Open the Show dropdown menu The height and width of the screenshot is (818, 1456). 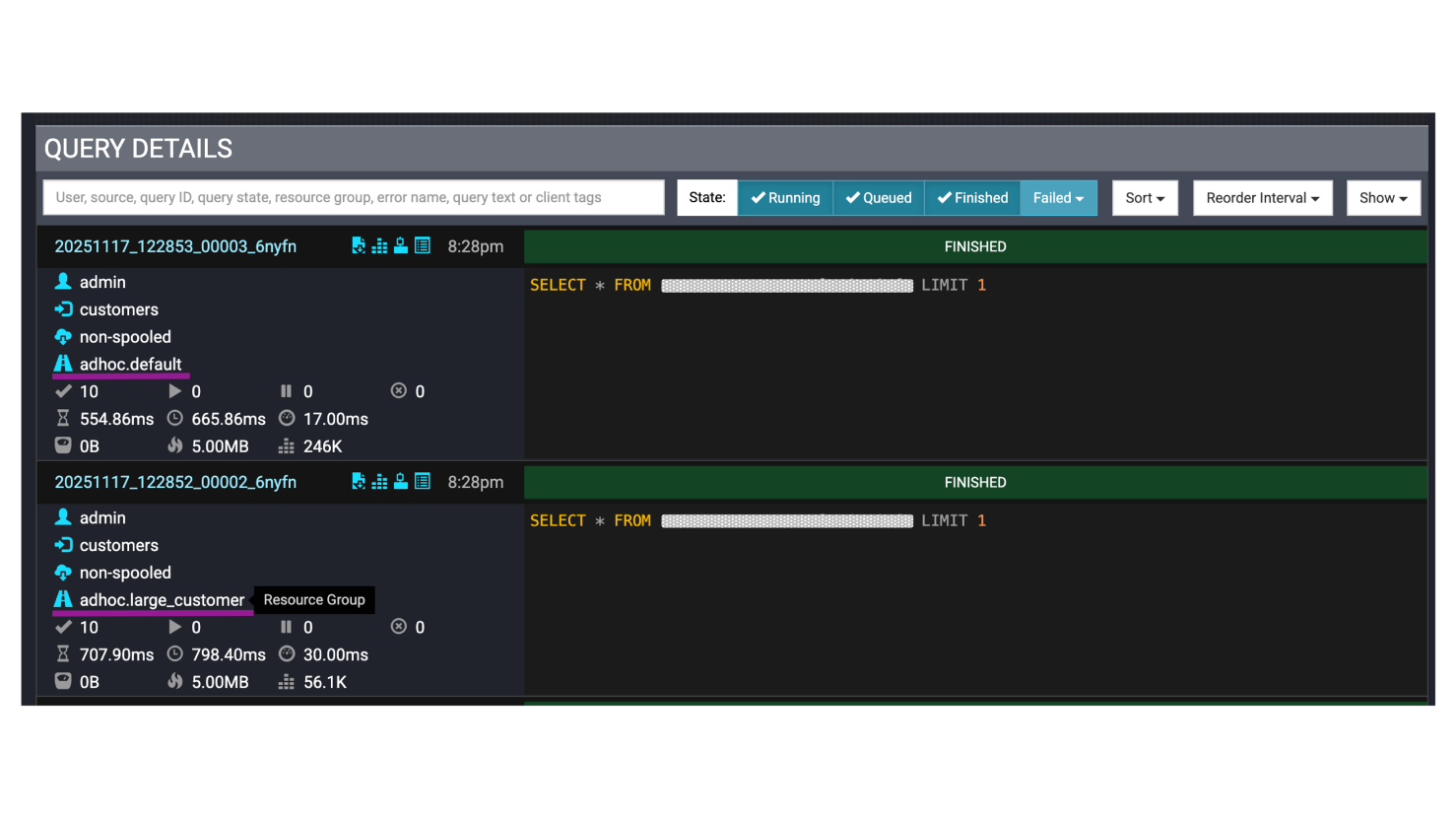pos(1383,198)
